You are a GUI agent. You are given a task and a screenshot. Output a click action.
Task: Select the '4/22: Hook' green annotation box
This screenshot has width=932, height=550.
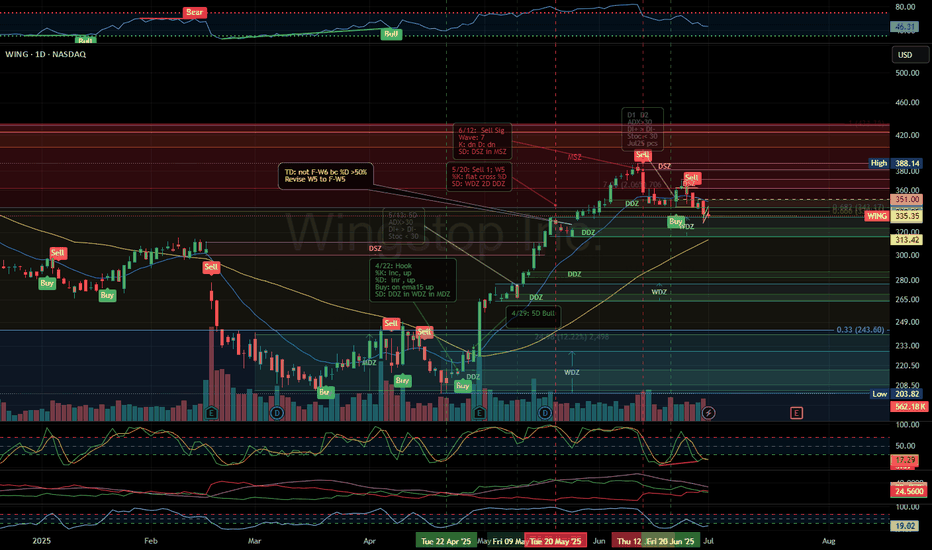[413, 280]
